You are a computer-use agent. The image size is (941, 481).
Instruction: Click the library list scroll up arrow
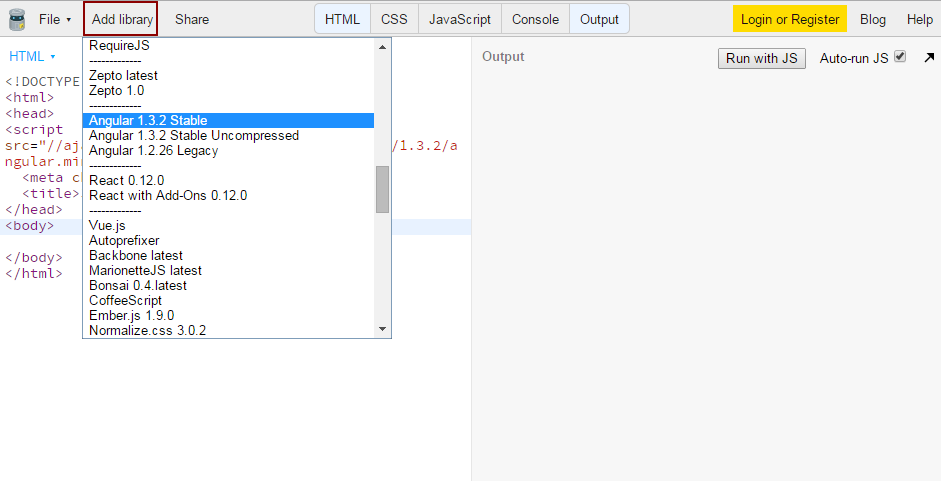(x=382, y=47)
